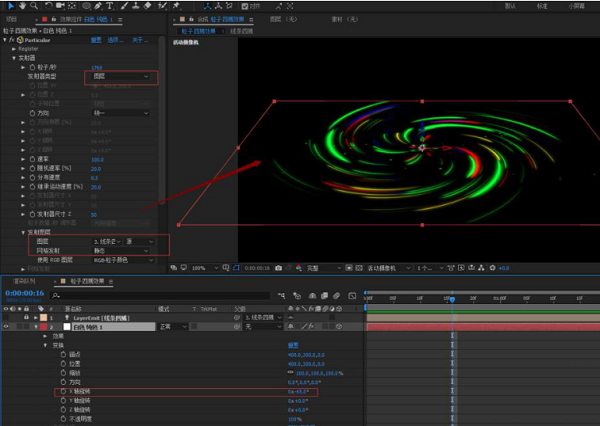Select the Type text tool

110,6
